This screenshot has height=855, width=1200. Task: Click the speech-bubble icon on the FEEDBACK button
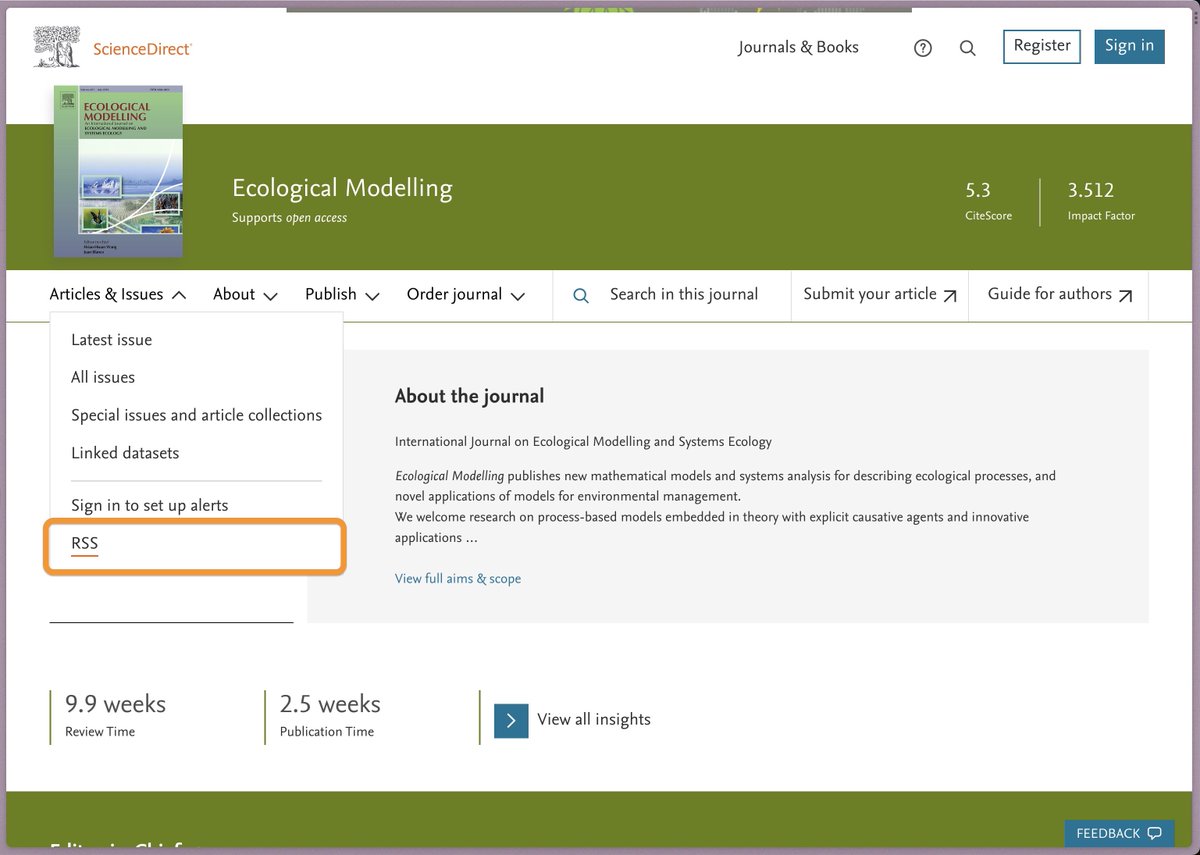[1155, 833]
